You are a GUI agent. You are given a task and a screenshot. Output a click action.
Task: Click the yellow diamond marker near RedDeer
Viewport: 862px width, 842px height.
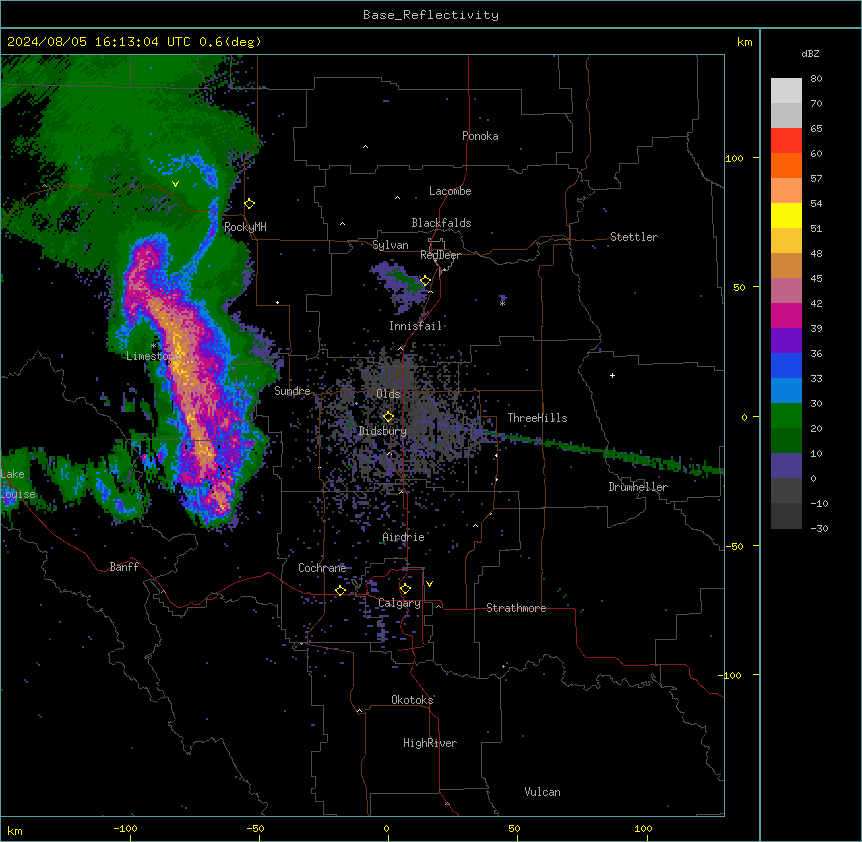click(425, 281)
